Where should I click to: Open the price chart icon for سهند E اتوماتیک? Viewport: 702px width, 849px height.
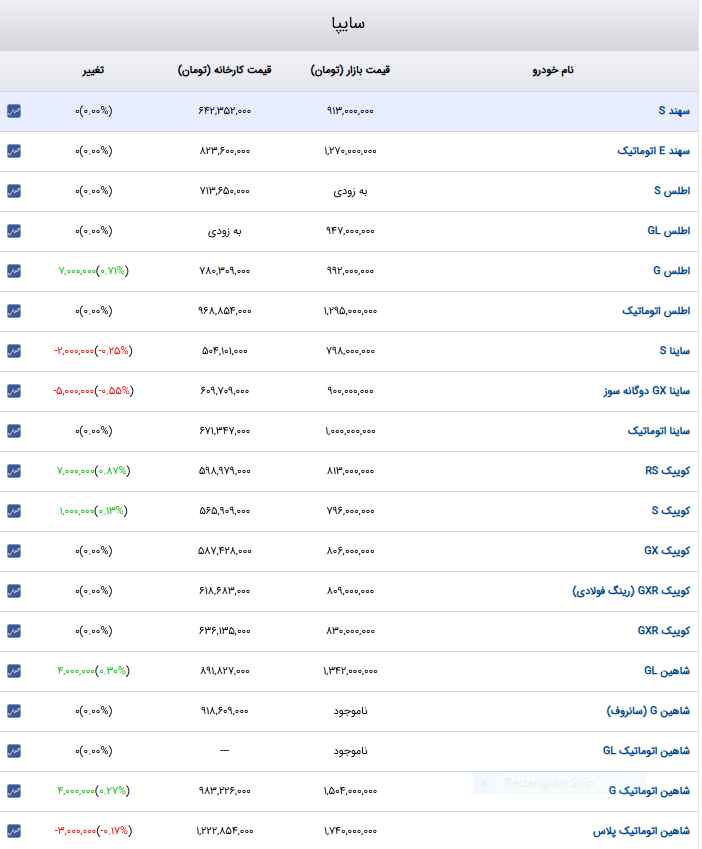click(15, 151)
